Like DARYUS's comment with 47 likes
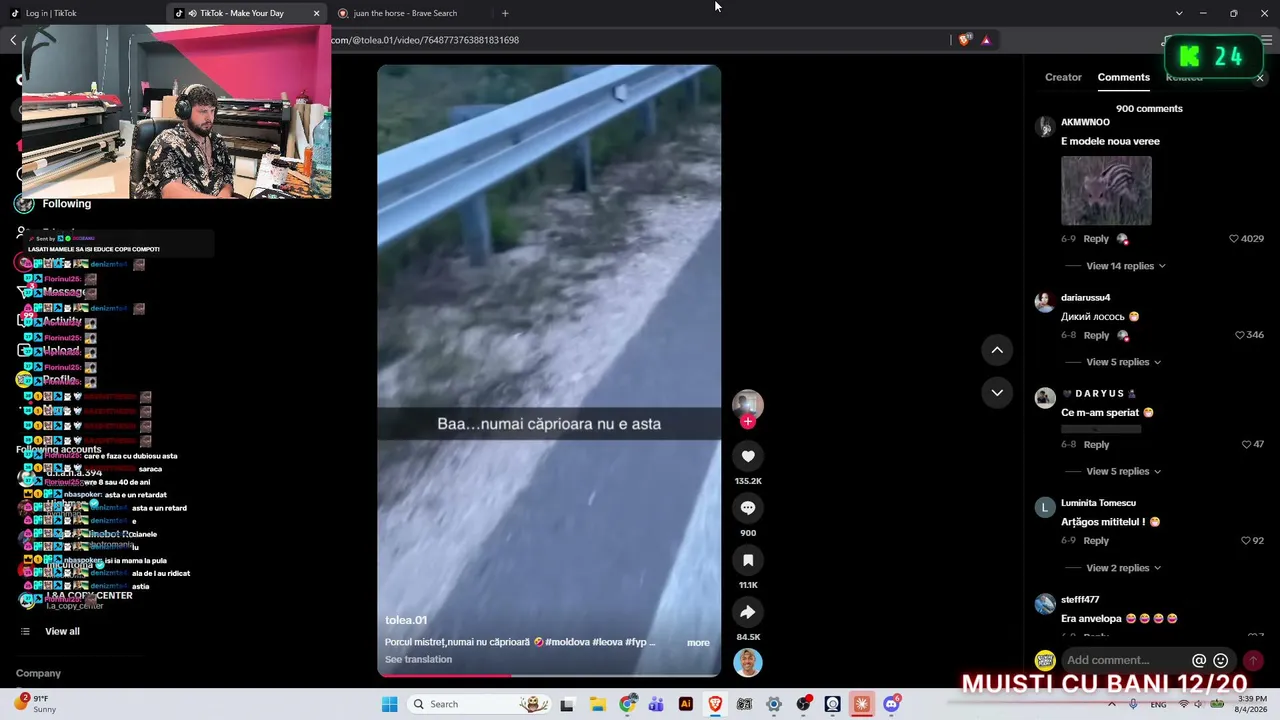The width and height of the screenshot is (1280, 720). [x=1246, y=444]
